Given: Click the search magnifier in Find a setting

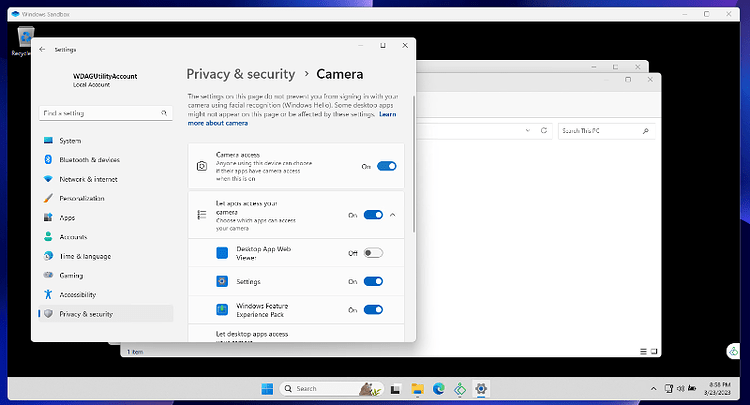Looking at the screenshot, I should click(x=164, y=113).
